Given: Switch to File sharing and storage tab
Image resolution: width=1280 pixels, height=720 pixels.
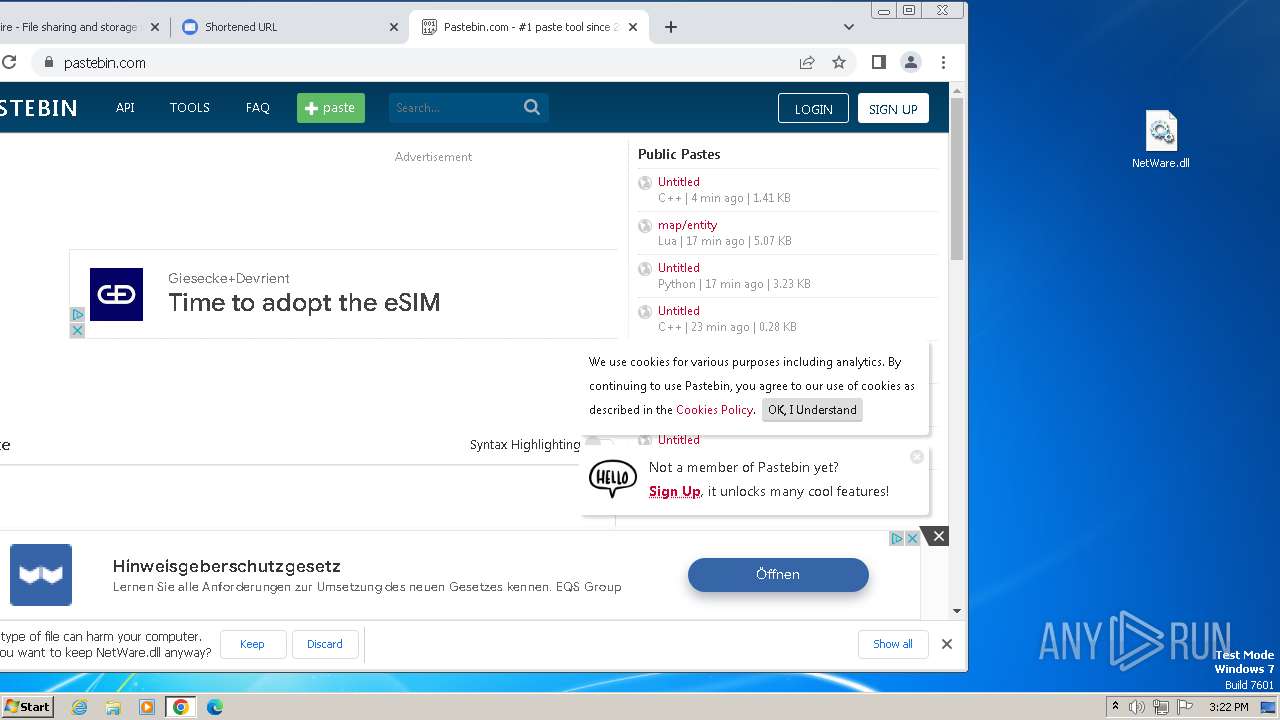Looking at the screenshot, I should [x=82, y=27].
